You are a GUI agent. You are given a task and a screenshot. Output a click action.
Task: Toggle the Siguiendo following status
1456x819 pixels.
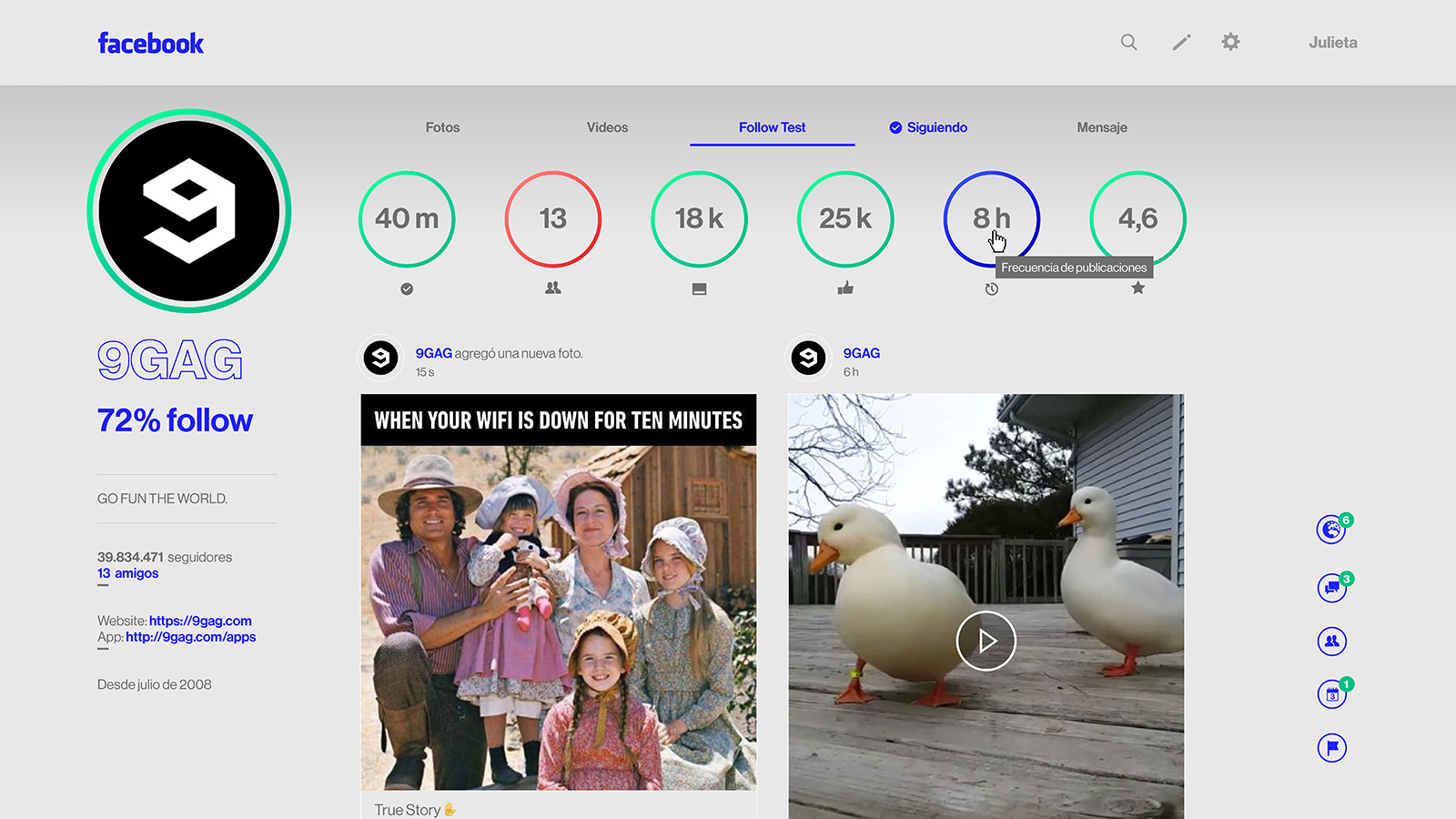(x=928, y=127)
